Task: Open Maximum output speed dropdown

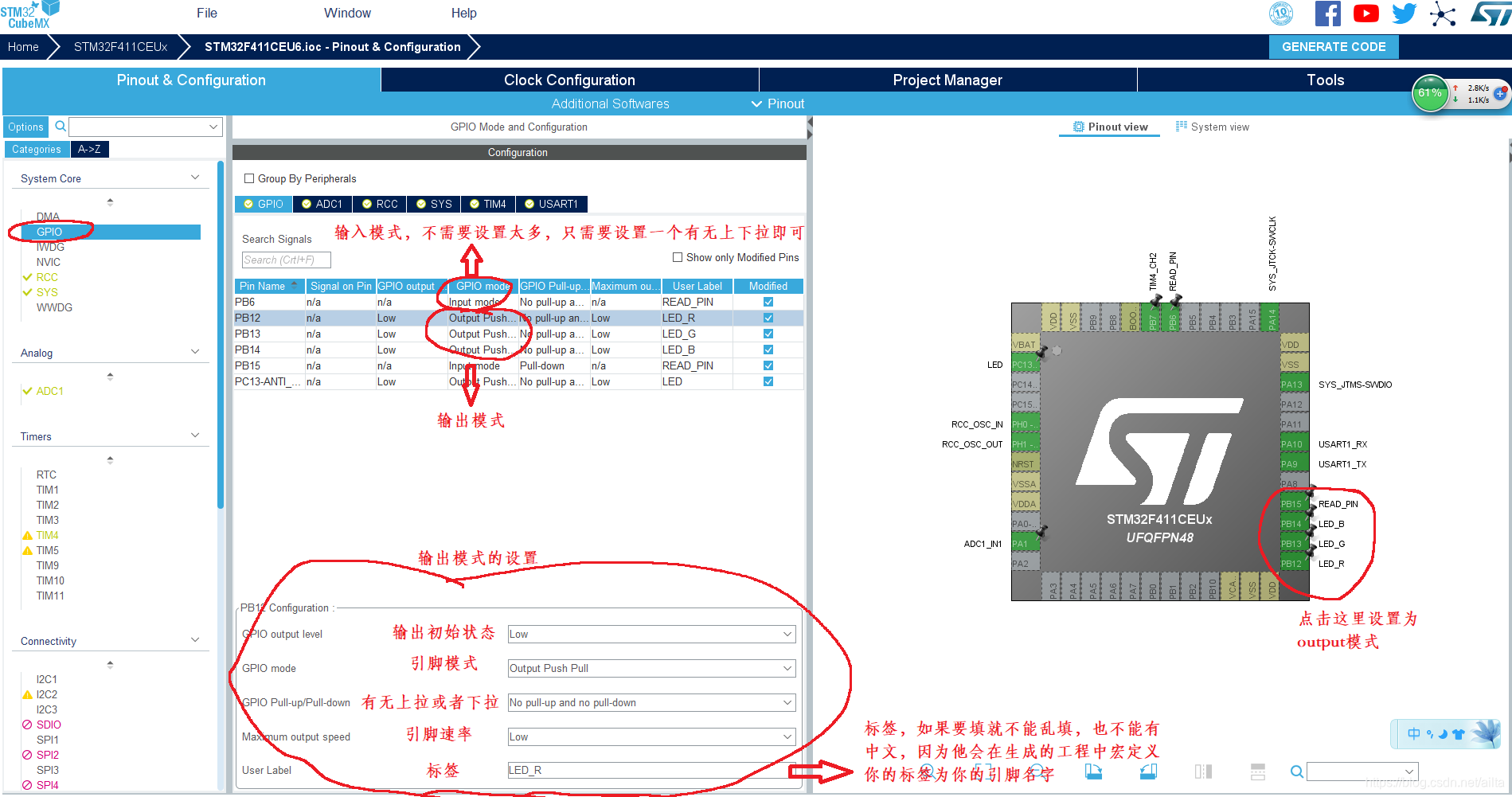Action: (651, 737)
